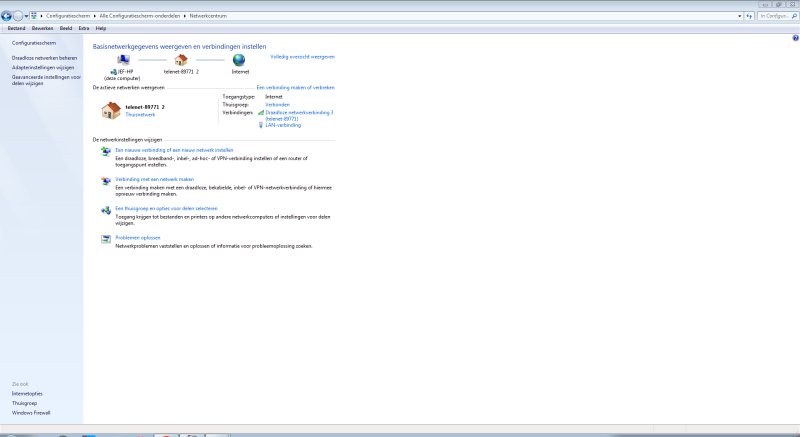Click the telenet-89771 house icon in network map
Viewport: 800px width, 437px height.
point(181,60)
